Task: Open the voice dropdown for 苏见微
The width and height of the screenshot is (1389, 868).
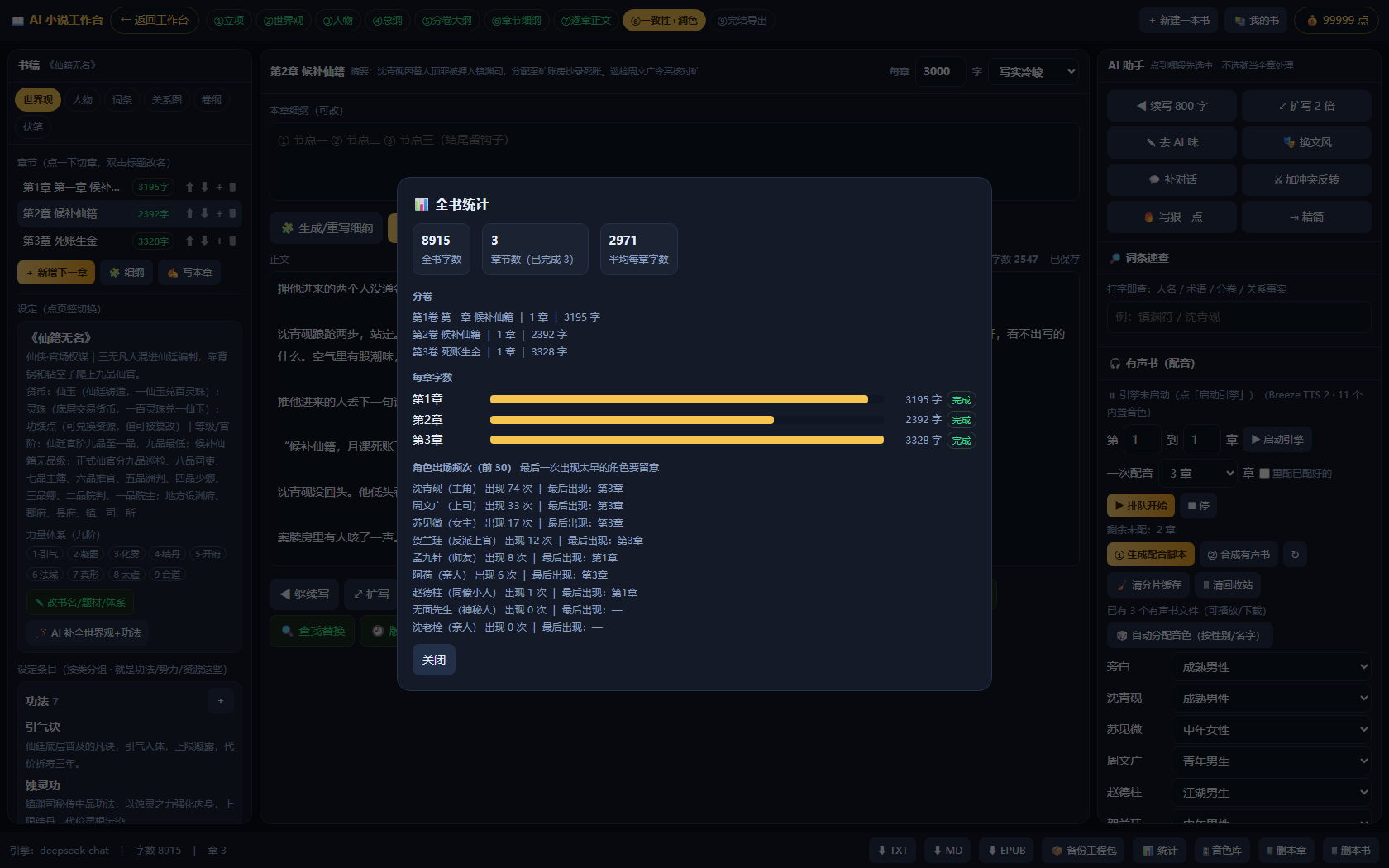Action: (1272, 730)
